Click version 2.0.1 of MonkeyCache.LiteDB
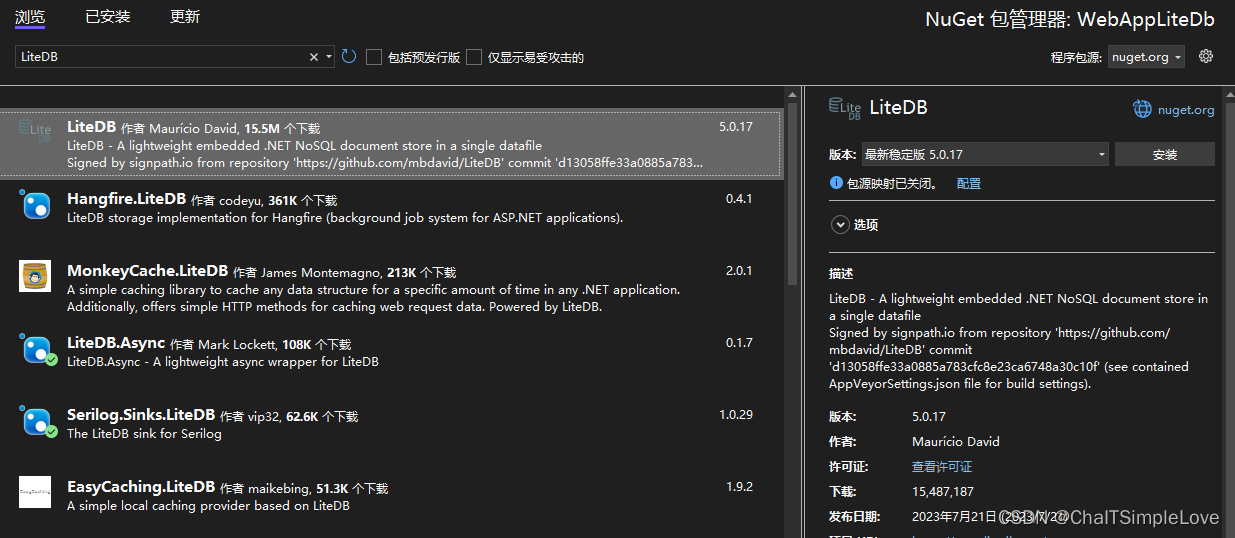This screenshot has height=538, width=1235. coord(739,271)
